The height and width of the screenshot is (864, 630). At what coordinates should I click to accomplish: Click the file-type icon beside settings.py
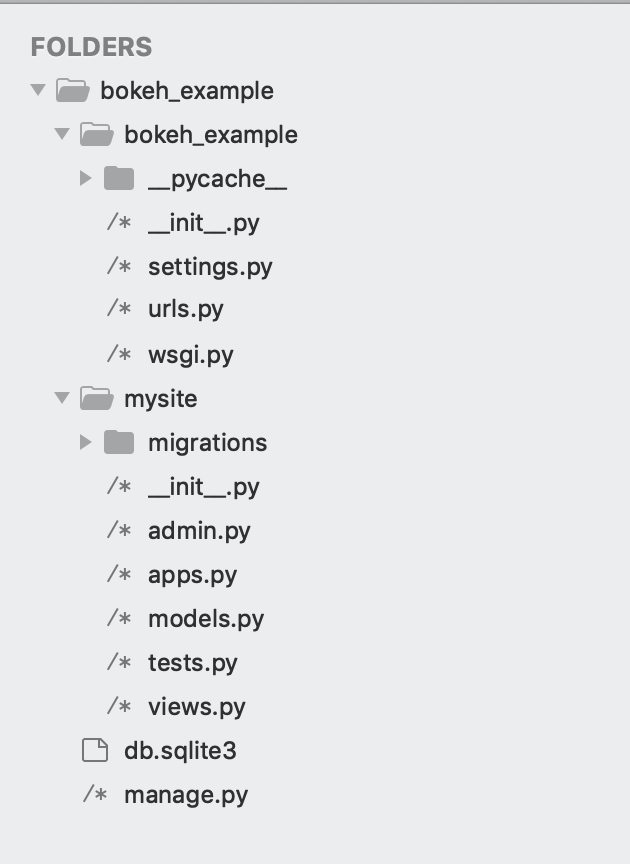[x=119, y=267]
